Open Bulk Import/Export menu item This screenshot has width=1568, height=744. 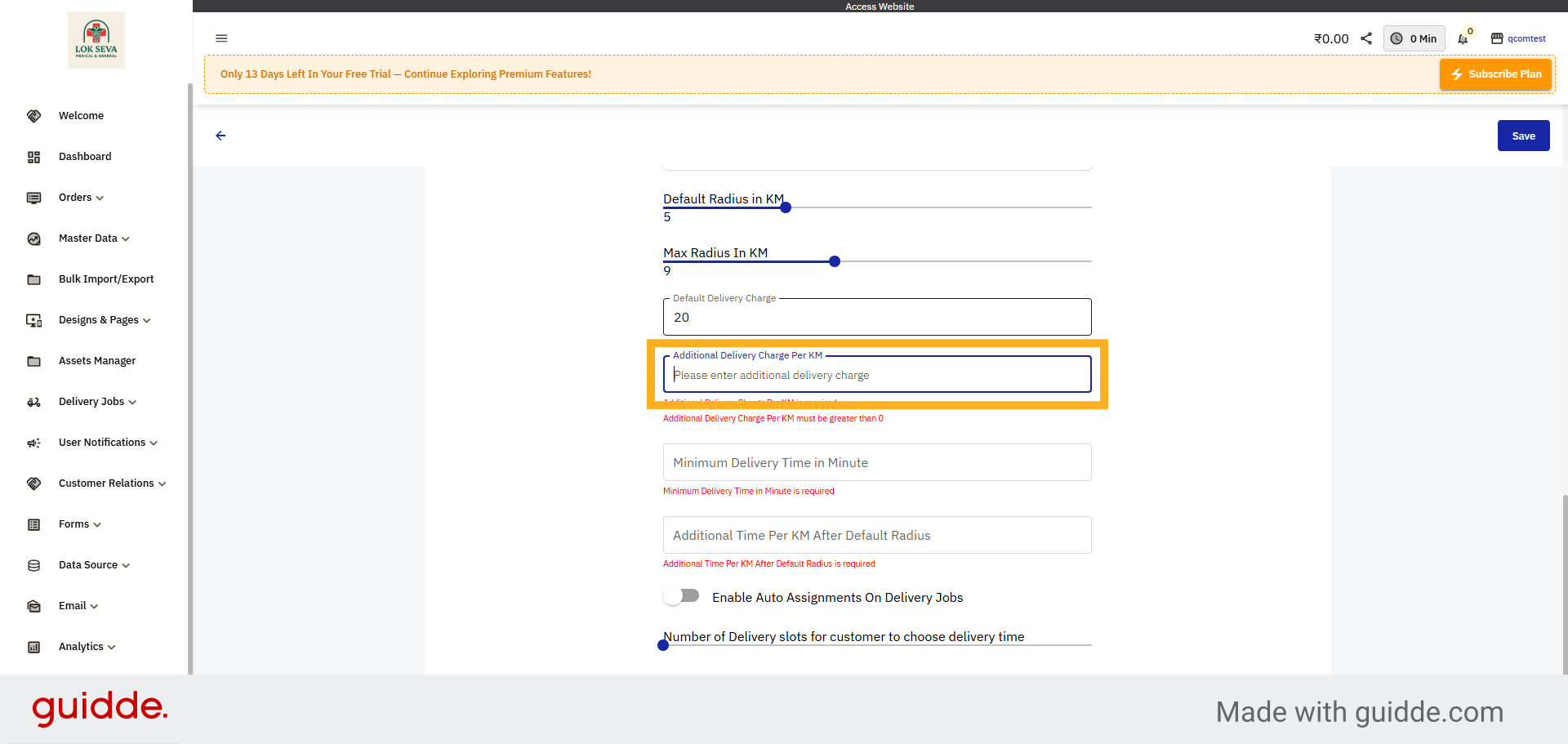tap(106, 279)
